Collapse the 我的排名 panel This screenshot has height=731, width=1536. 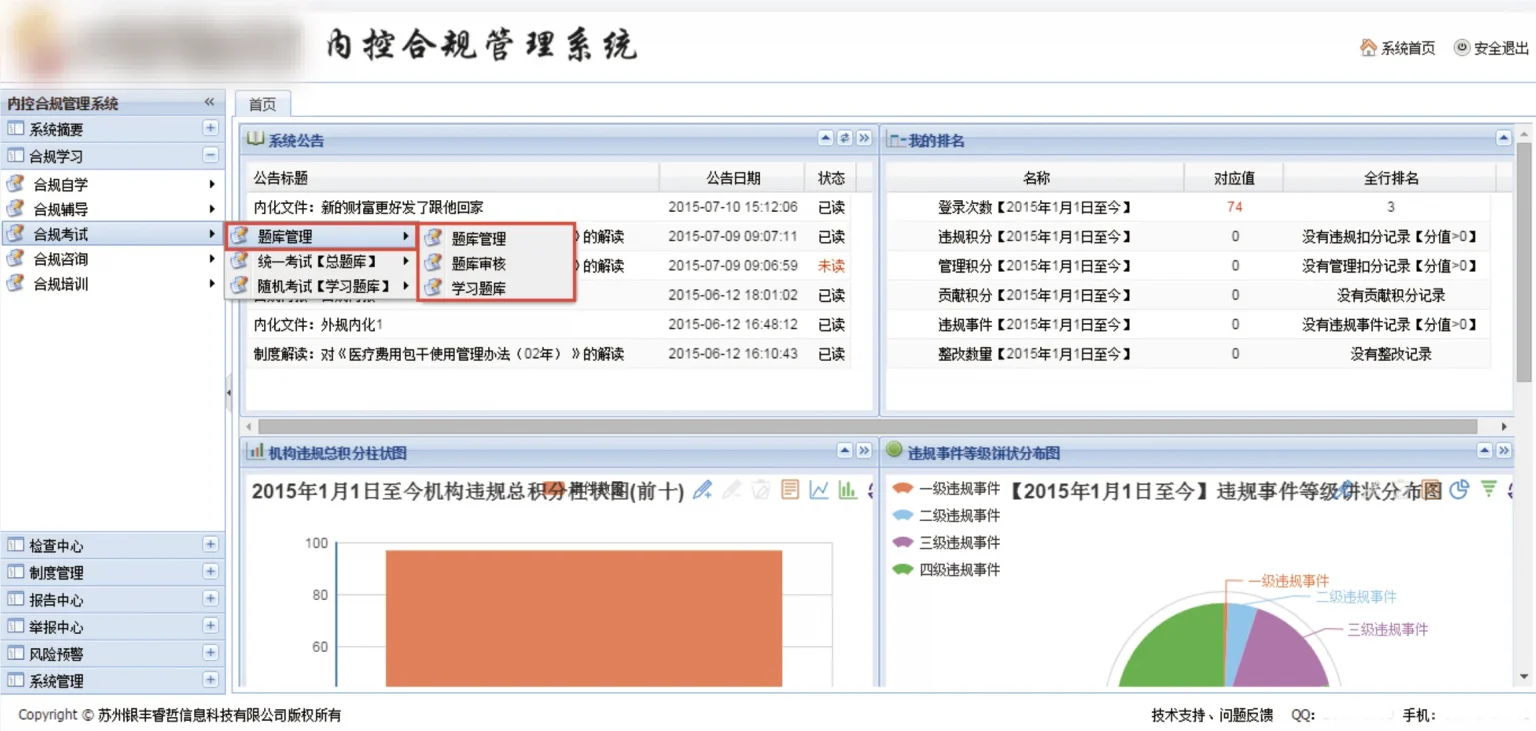(1503, 139)
